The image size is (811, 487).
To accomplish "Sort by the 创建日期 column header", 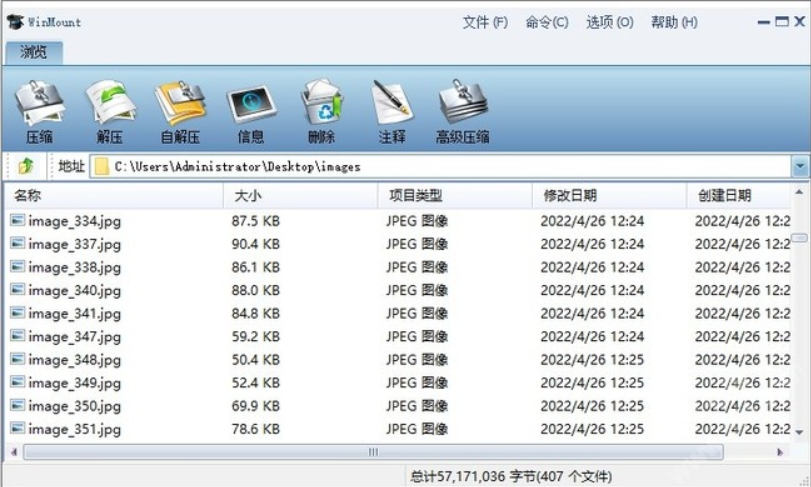I will [739, 195].
